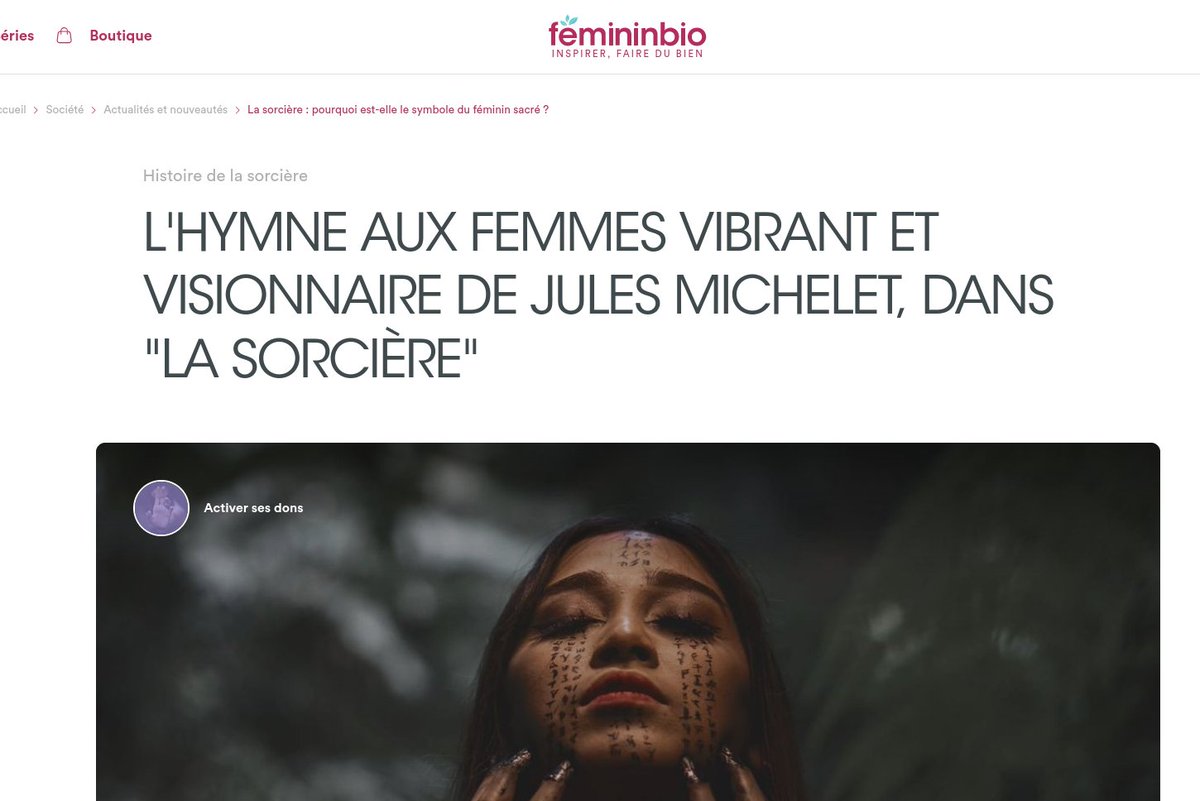Click the green leaf atop the femininbio logo

(569, 21)
